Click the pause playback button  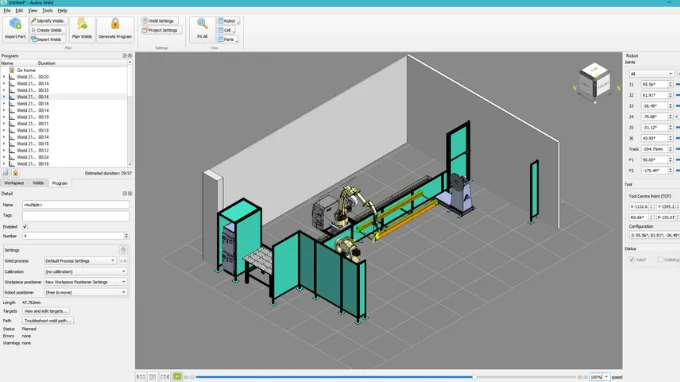pyautogui.click(x=153, y=377)
